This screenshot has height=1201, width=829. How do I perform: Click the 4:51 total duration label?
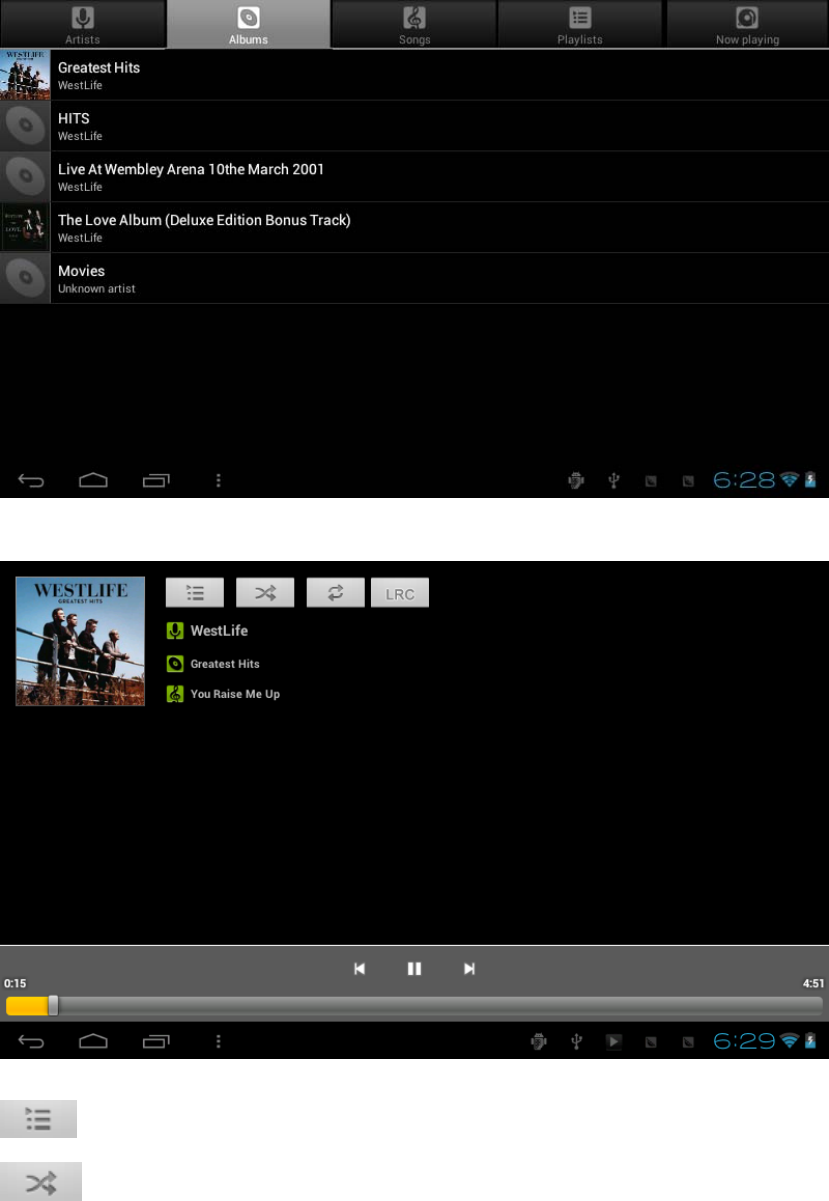(x=814, y=984)
